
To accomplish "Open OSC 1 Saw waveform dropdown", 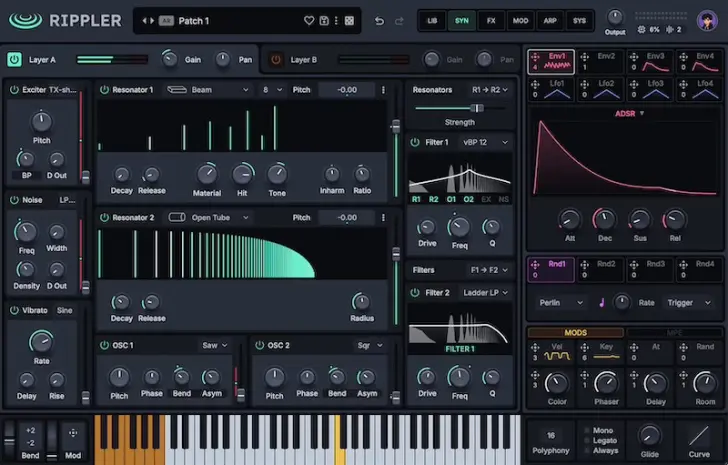I will (x=214, y=345).
